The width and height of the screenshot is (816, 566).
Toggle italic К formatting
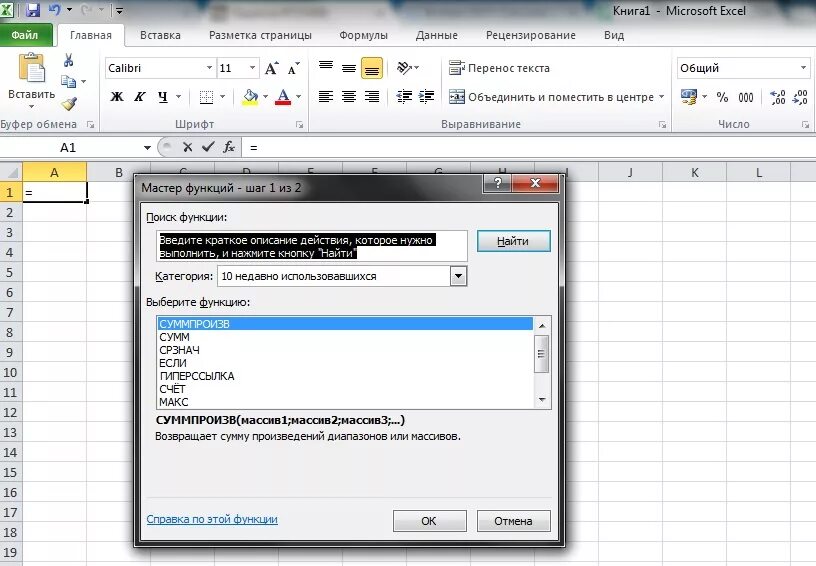click(139, 97)
